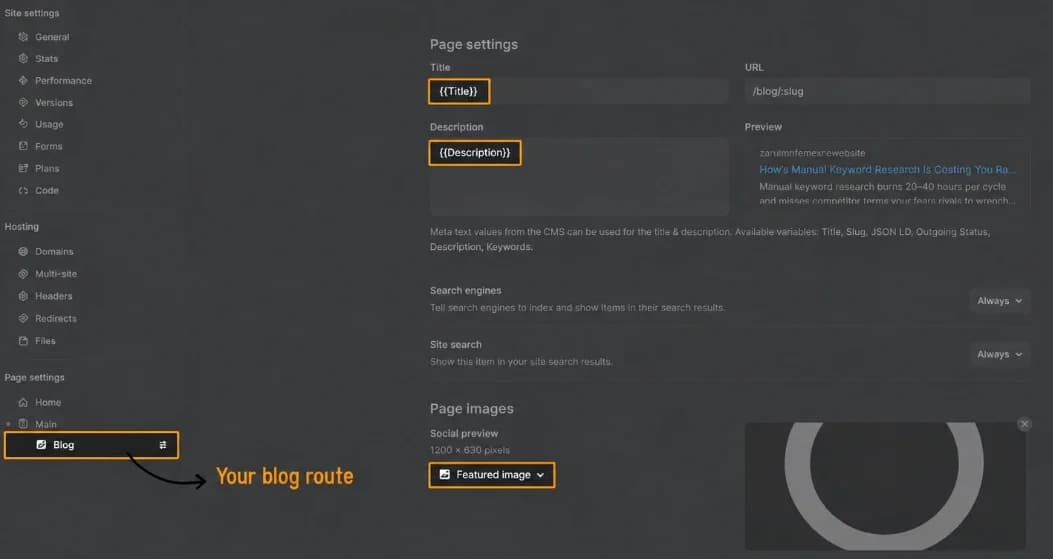The width and height of the screenshot is (1053, 559).
Task: Click the Headers icon
Action: [x=24, y=296]
